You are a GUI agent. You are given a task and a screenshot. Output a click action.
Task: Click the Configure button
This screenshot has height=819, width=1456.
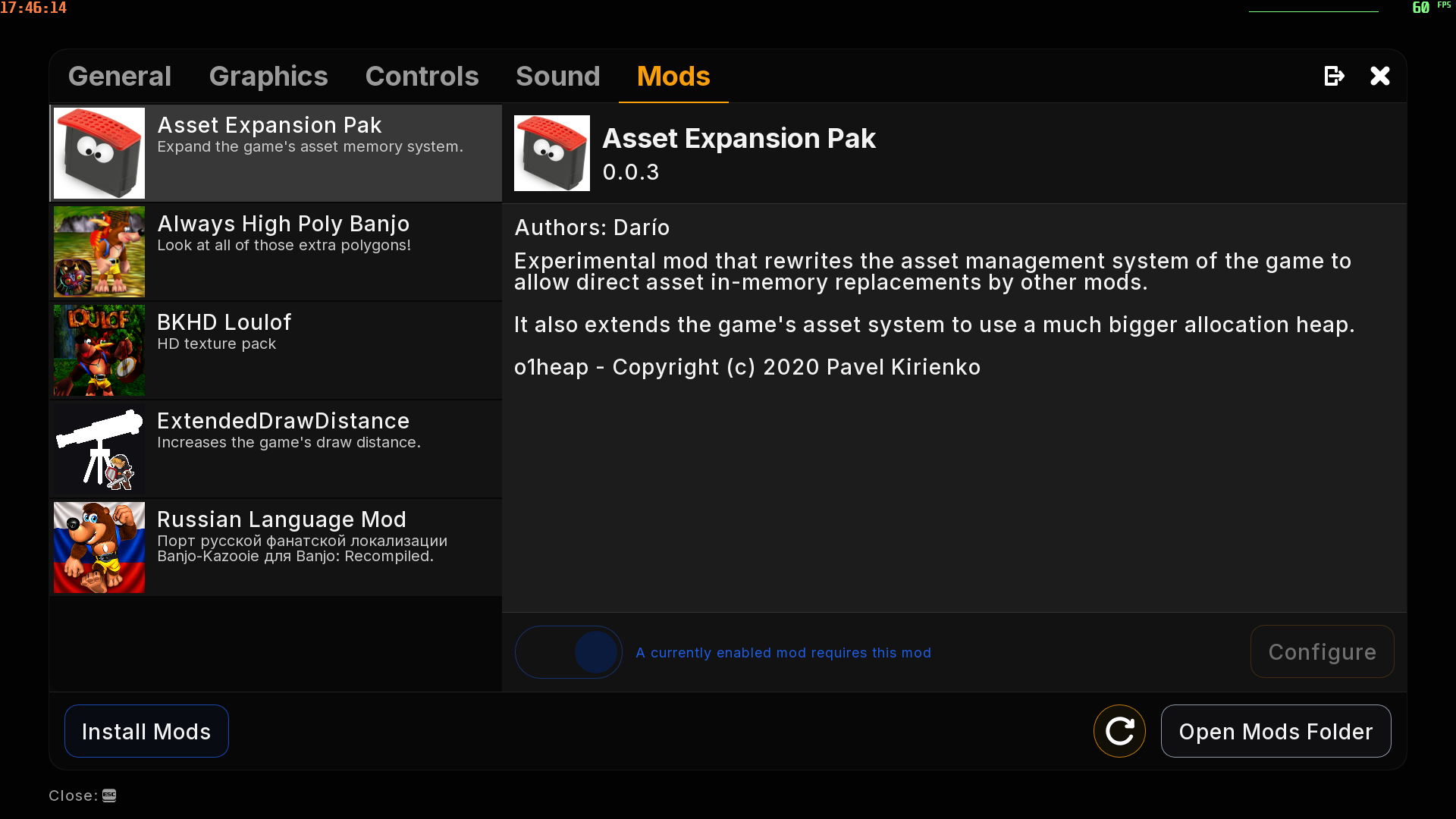point(1322,651)
